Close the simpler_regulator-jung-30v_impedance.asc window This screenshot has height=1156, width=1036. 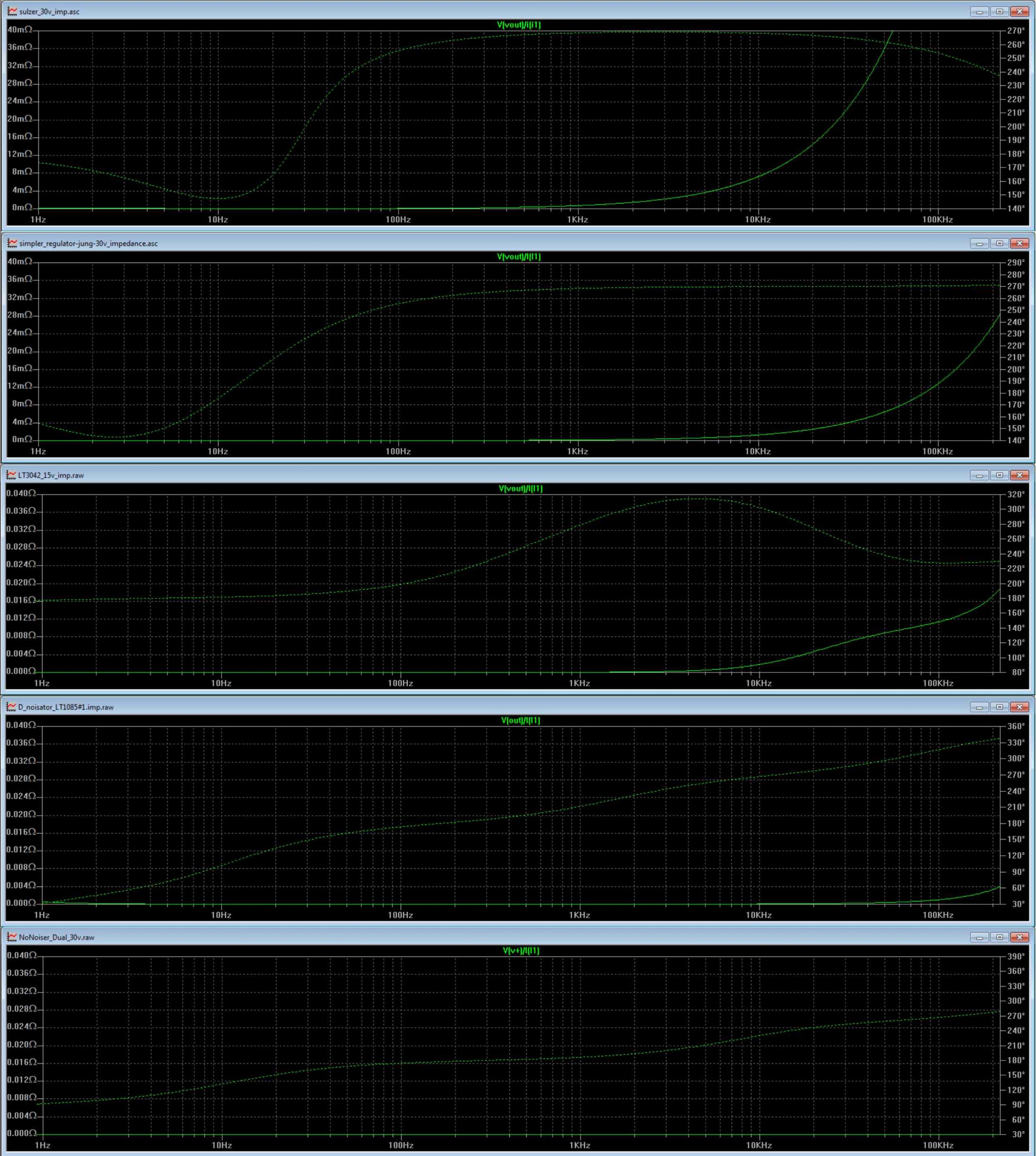point(1019,243)
